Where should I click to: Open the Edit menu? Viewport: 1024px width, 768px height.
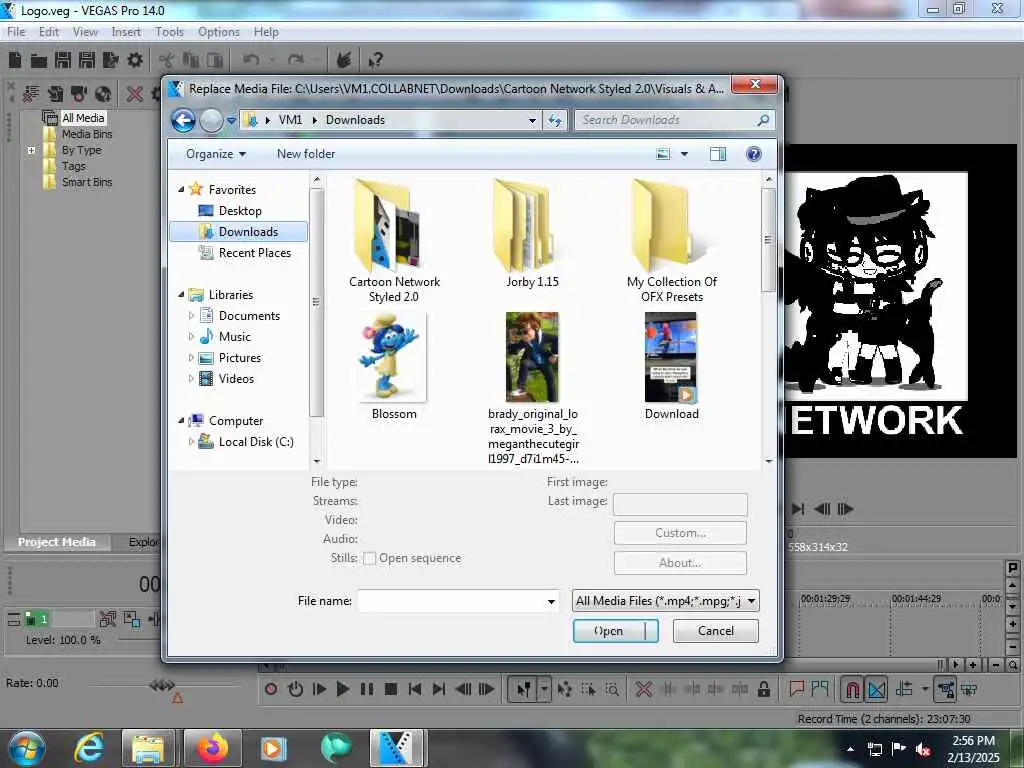[x=49, y=32]
